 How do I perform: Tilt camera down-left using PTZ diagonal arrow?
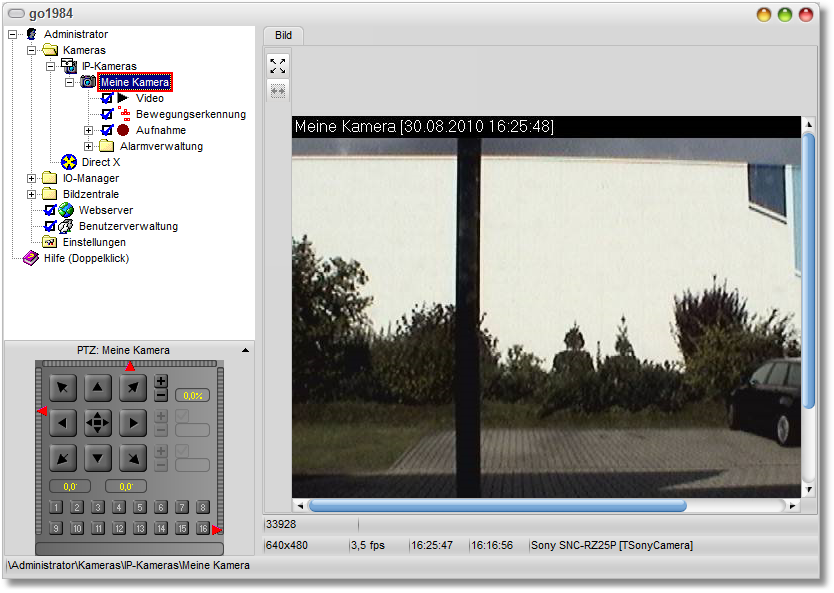coord(63,458)
